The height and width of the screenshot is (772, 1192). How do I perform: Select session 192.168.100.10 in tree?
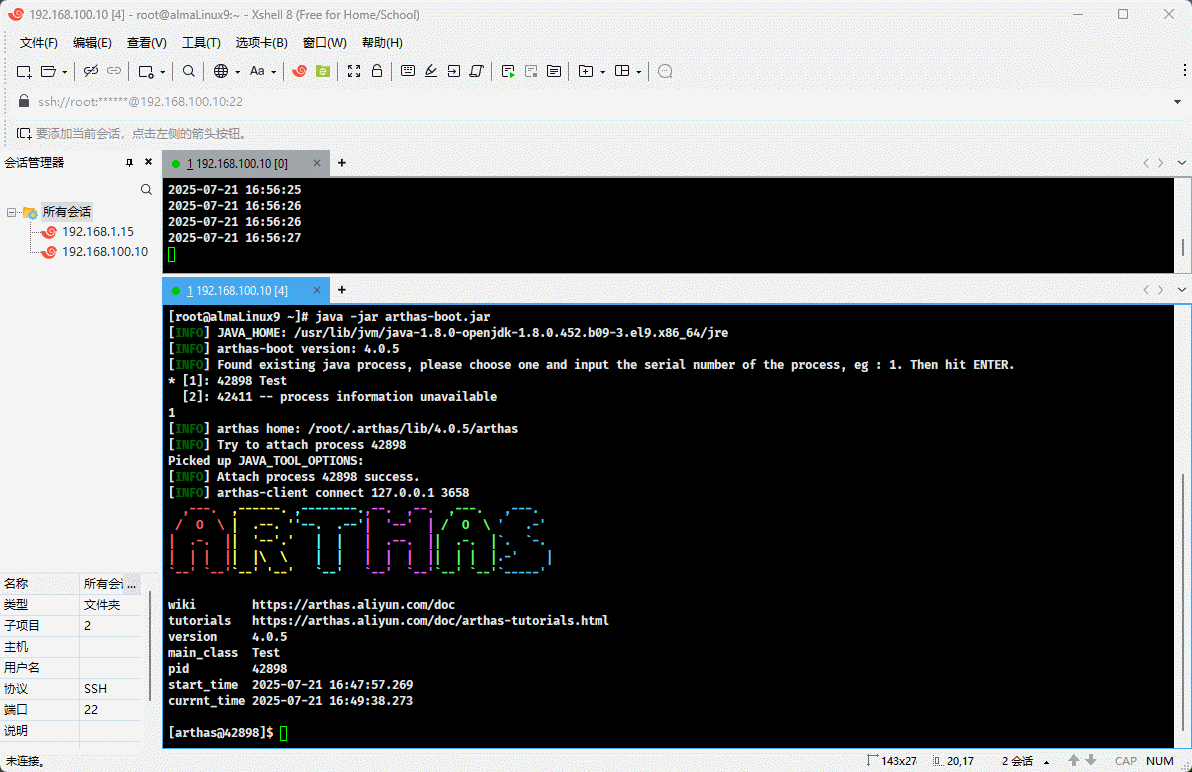point(105,252)
